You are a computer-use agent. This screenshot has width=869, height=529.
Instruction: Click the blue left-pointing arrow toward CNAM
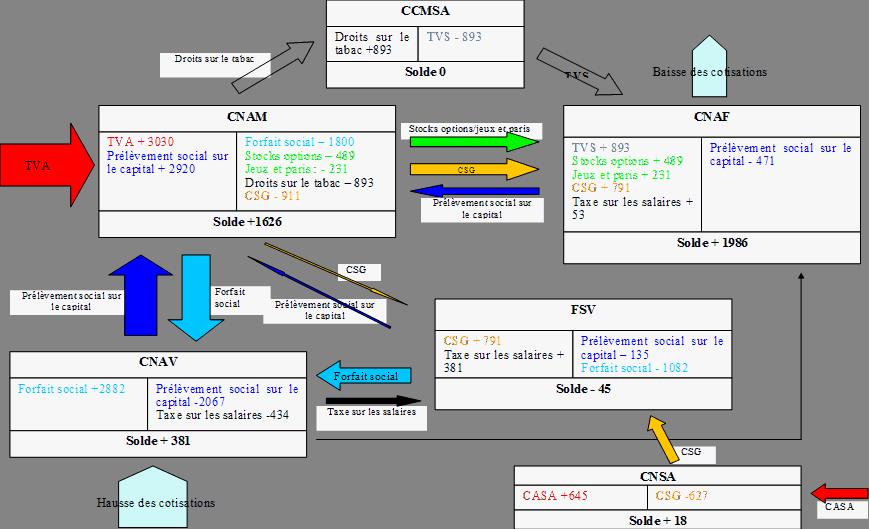coord(474,191)
